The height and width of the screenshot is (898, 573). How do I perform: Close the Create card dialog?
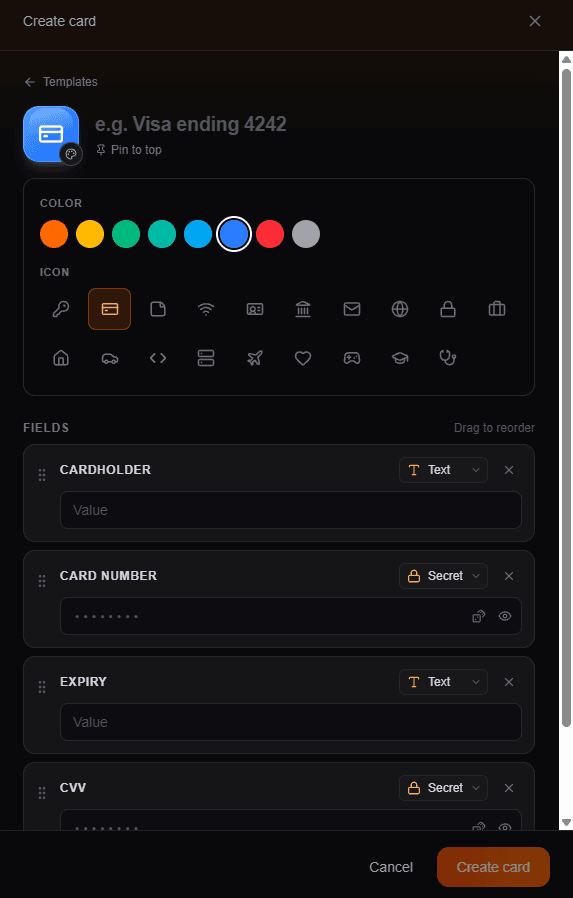[535, 21]
